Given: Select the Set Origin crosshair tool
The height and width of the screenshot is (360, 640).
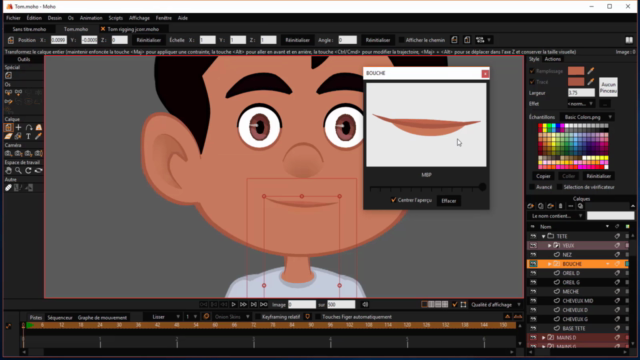Looking at the screenshot, I should click(x=18, y=127).
